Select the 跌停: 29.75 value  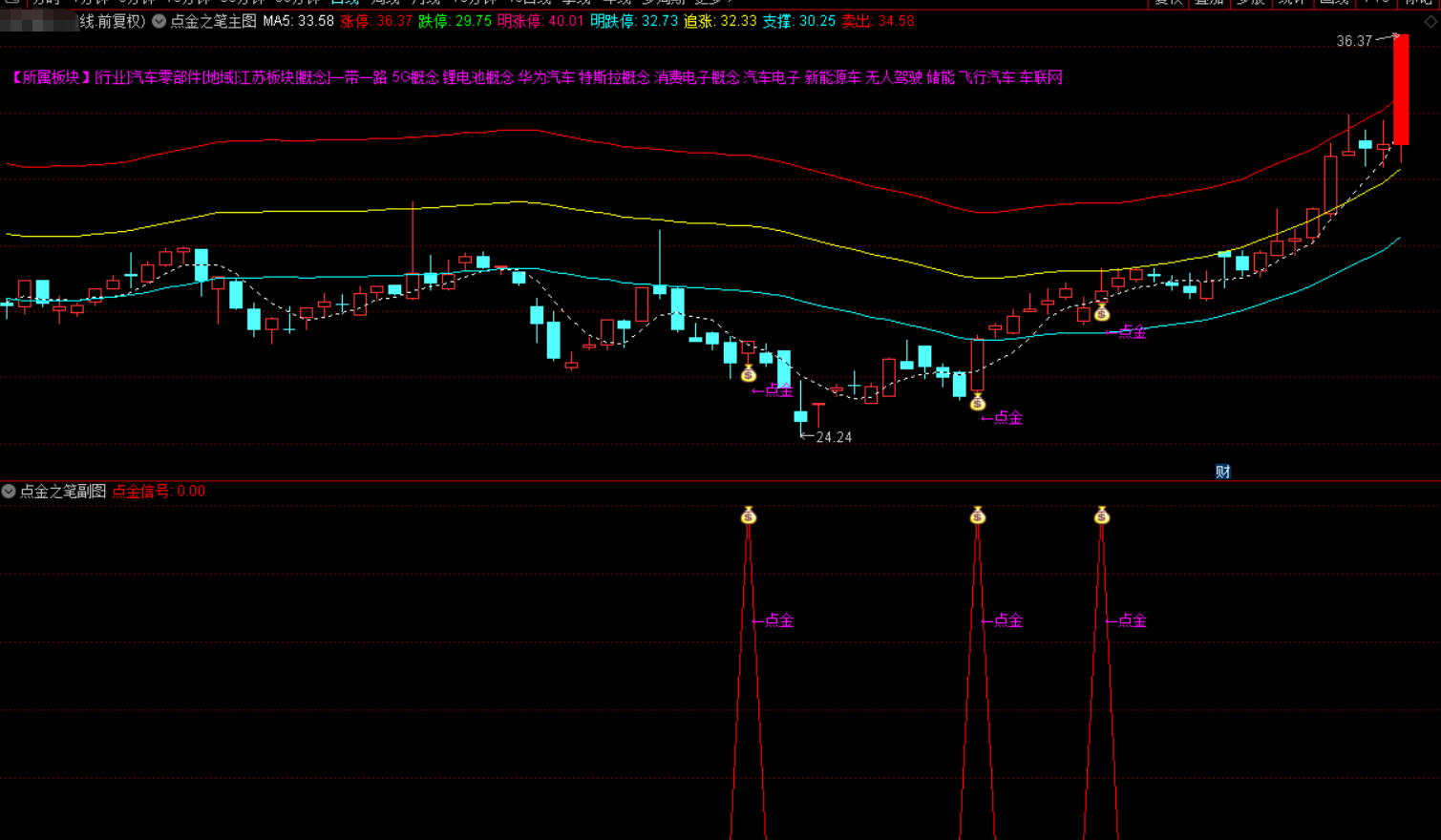[x=456, y=21]
